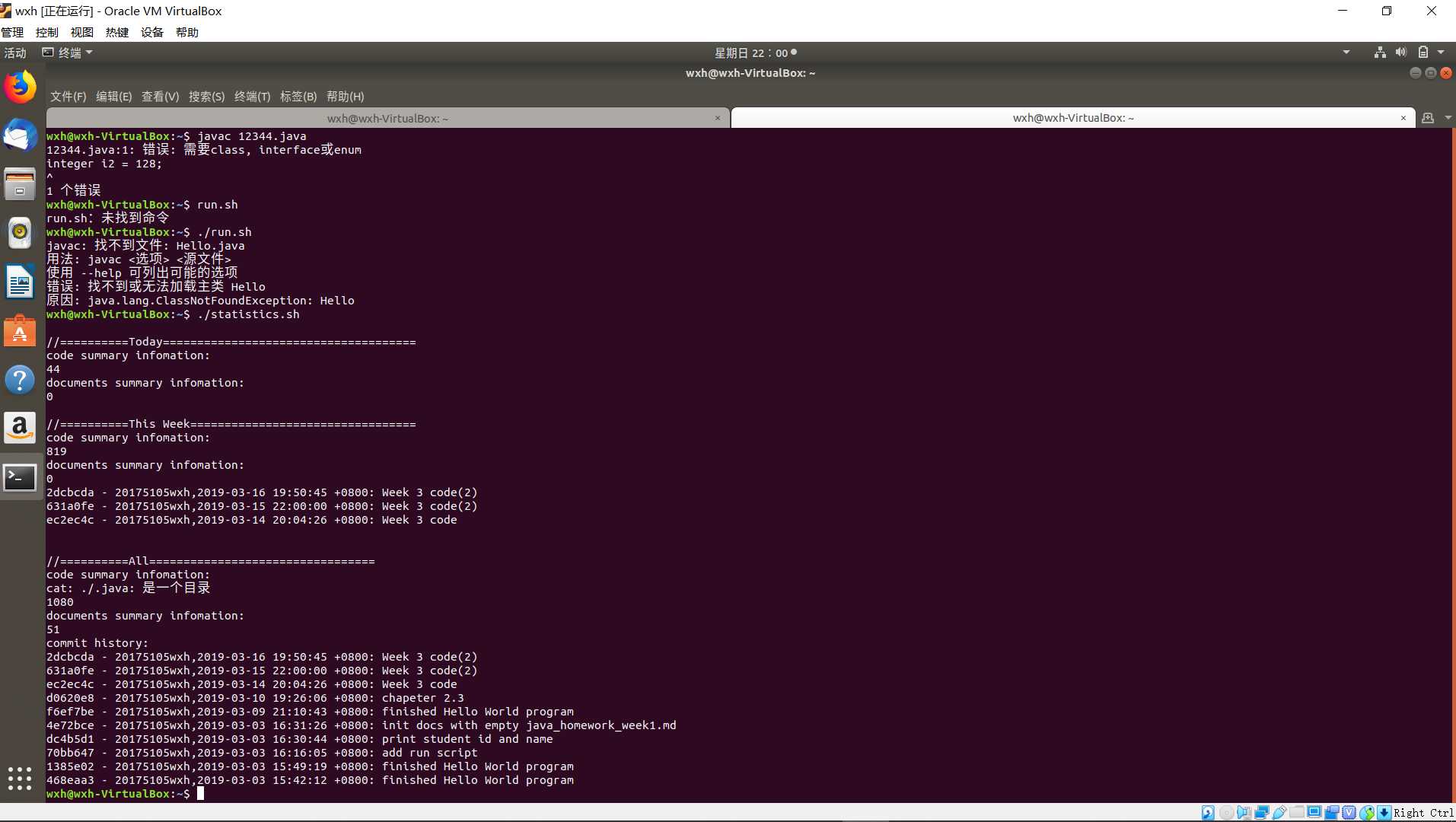
Task: Click the This Week section header
Action: 231,424
